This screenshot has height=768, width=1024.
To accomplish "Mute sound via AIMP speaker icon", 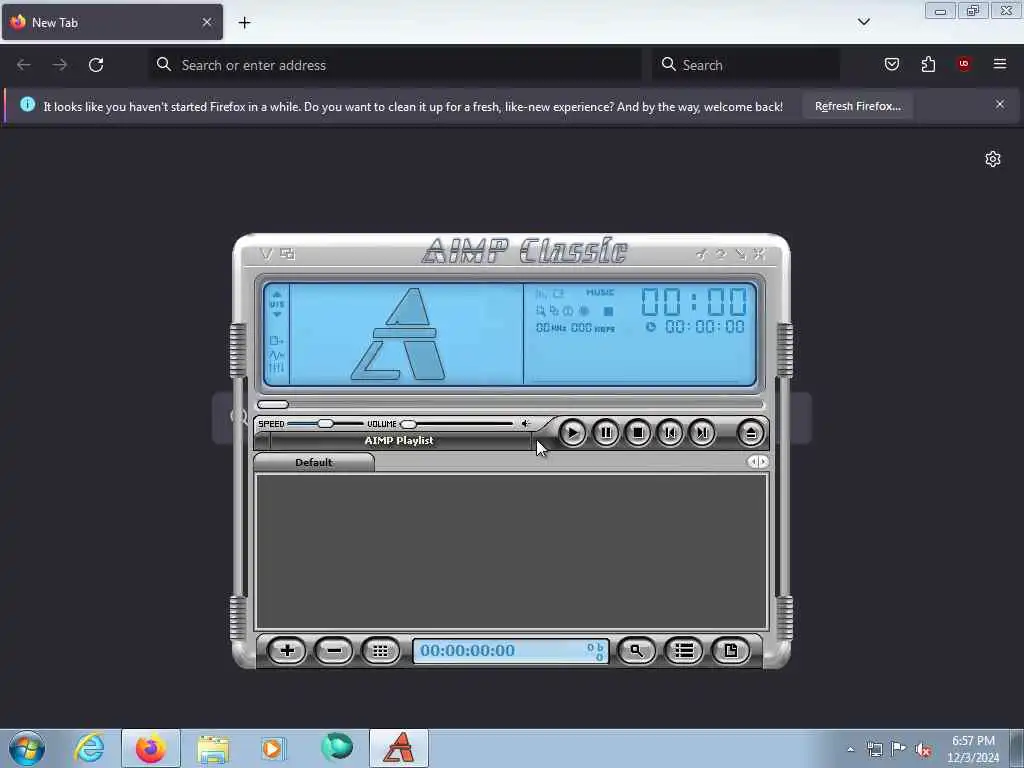I will click(x=526, y=424).
